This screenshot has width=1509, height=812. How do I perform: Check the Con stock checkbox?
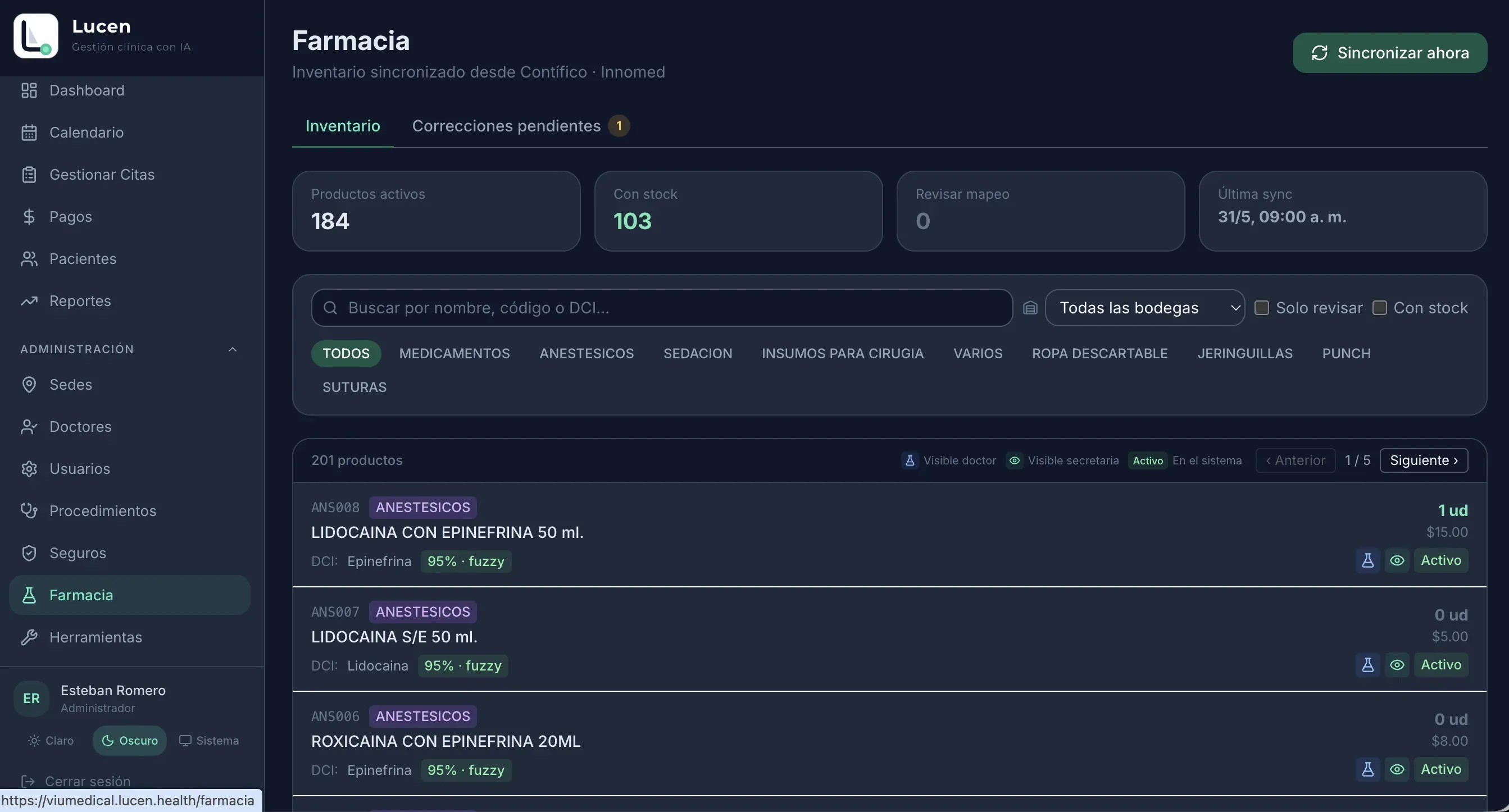(x=1379, y=308)
